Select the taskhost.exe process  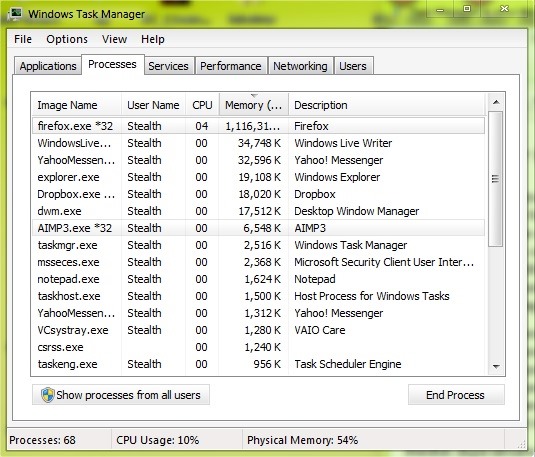pos(258,296)
